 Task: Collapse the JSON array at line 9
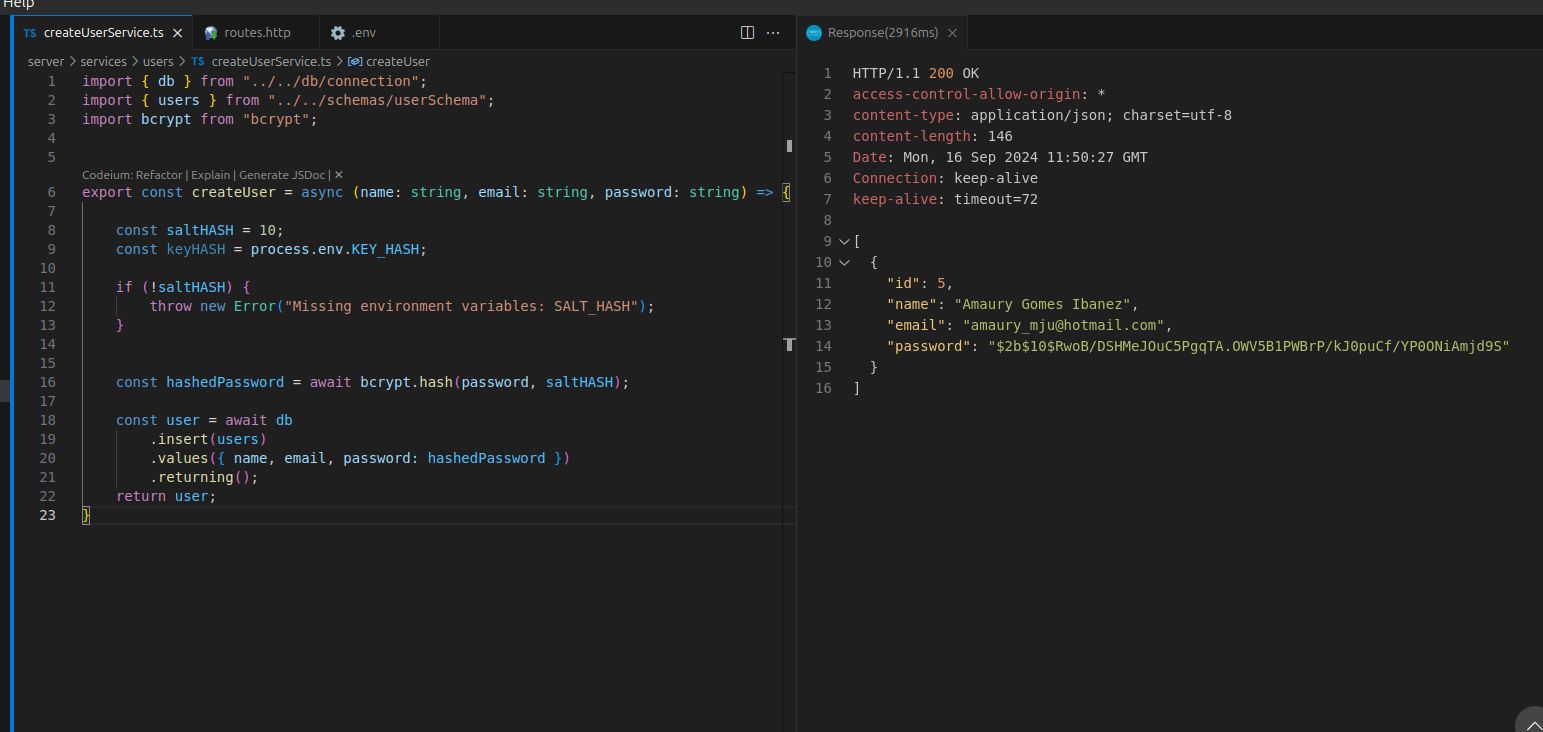pyautogui.click(x=844, y=241)
